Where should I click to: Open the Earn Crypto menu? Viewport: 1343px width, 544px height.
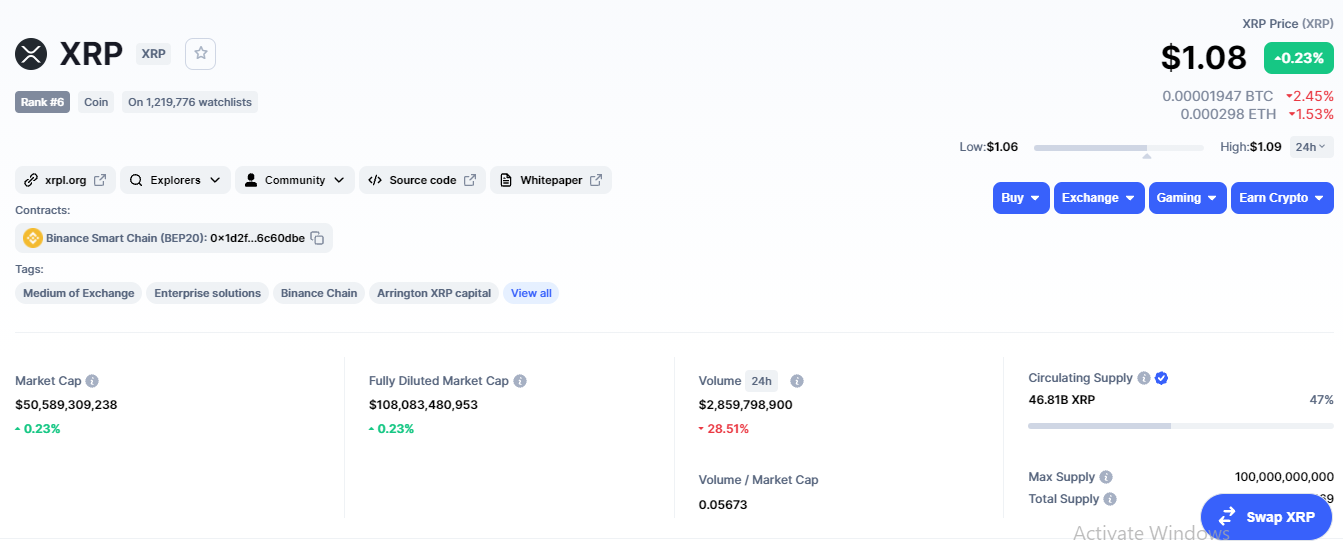pyautogui.click(x=1282, y=198)
